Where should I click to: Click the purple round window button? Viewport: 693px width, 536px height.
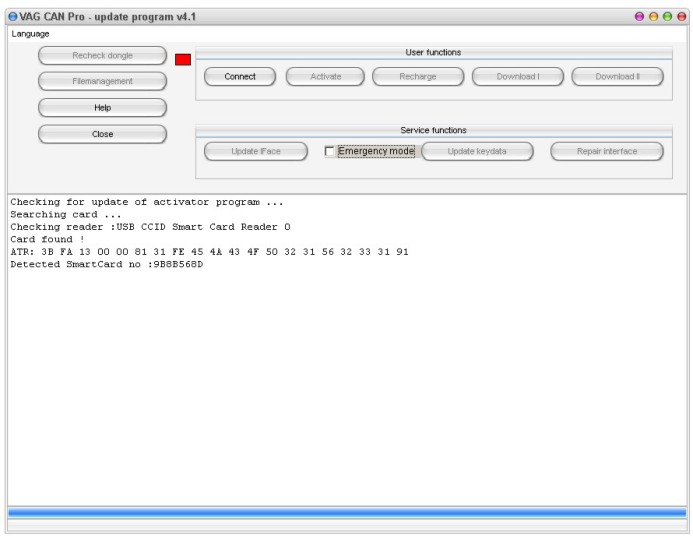click(x=639, y=17)
